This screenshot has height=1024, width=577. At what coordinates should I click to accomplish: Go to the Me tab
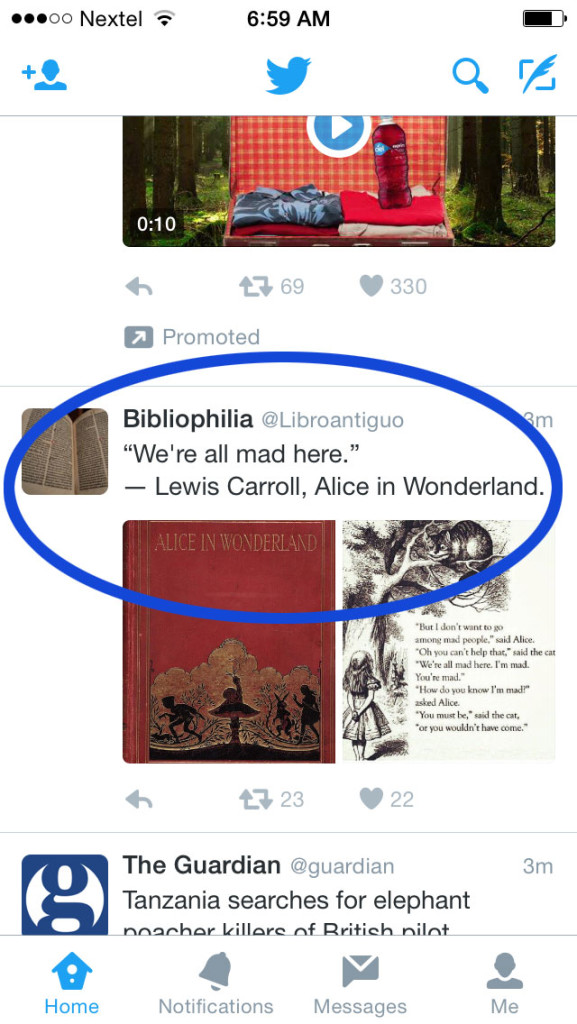tap(505, 983)
